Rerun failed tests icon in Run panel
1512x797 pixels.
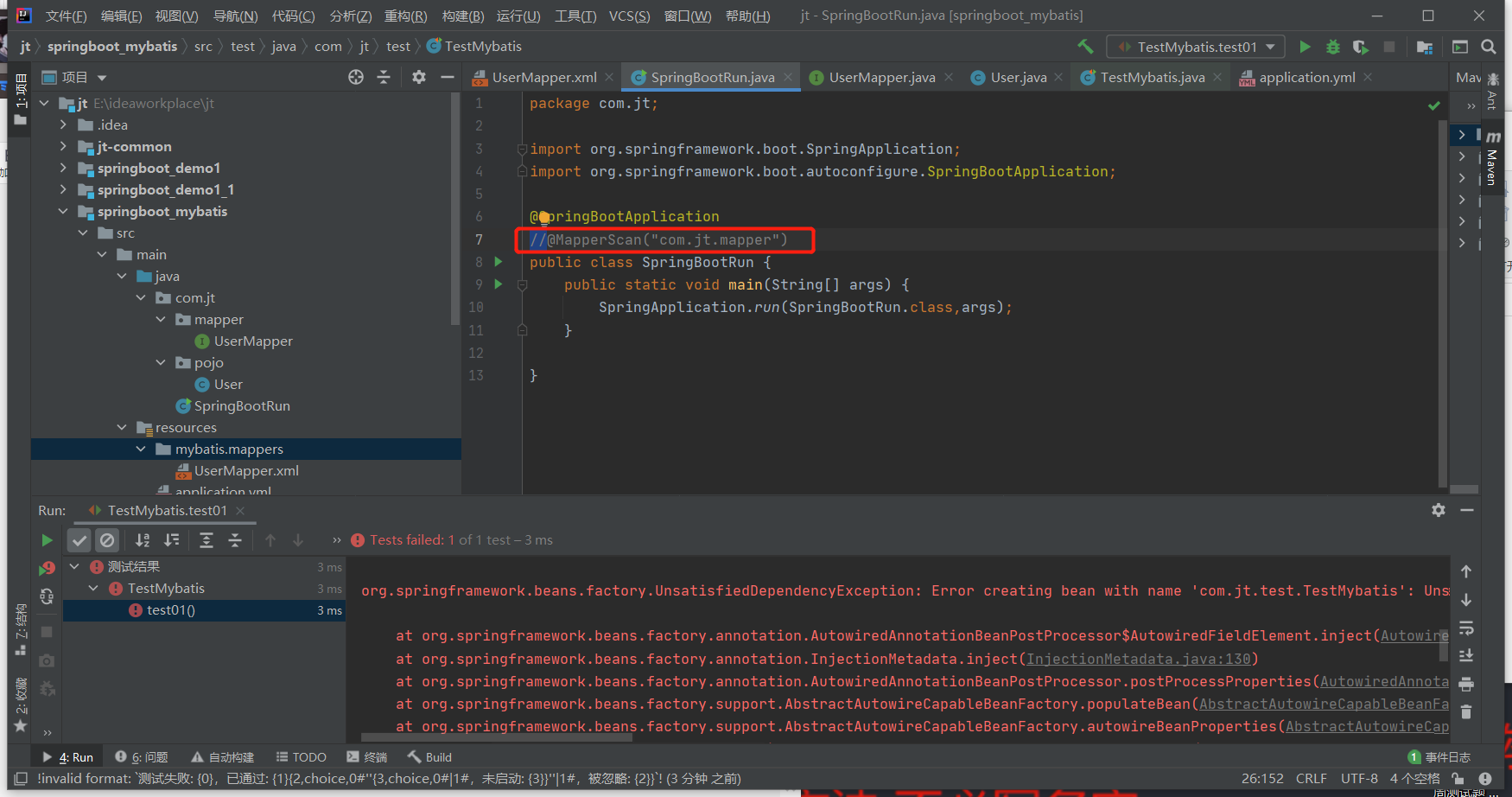47,568
